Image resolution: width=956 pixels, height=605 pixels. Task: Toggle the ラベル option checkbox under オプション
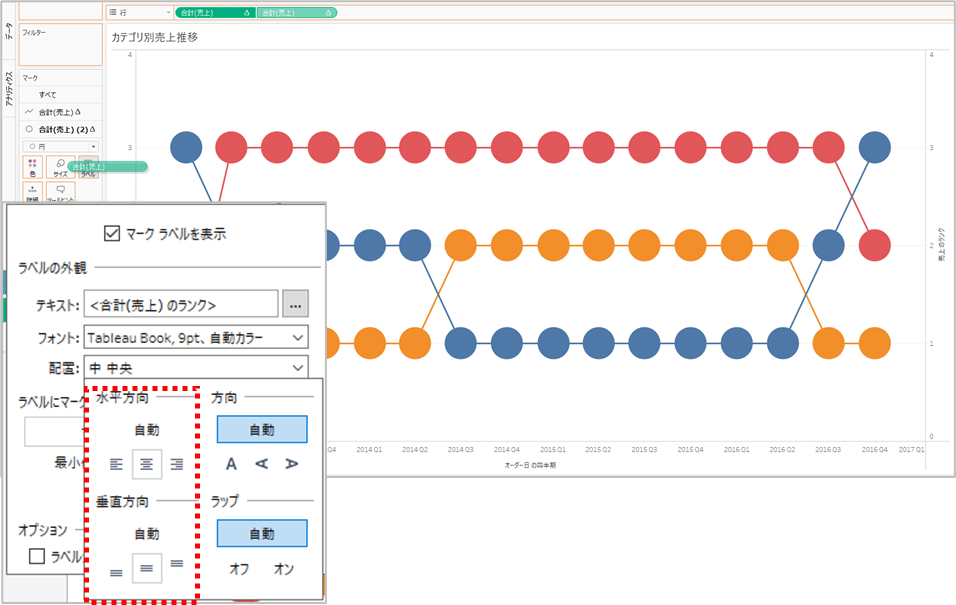click(x=37, y=556)
